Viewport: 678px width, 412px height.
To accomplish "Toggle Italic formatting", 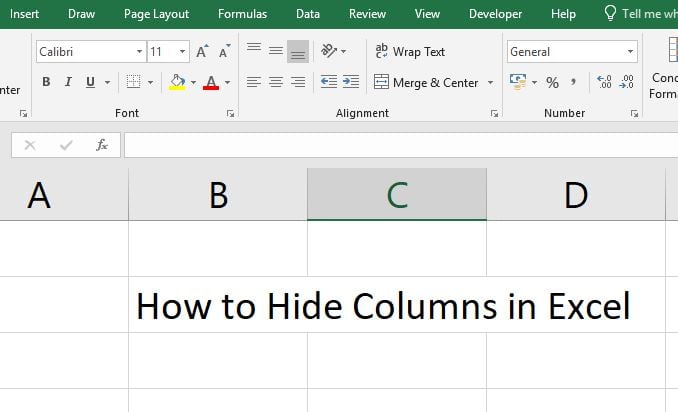I will tap(68, 82).
